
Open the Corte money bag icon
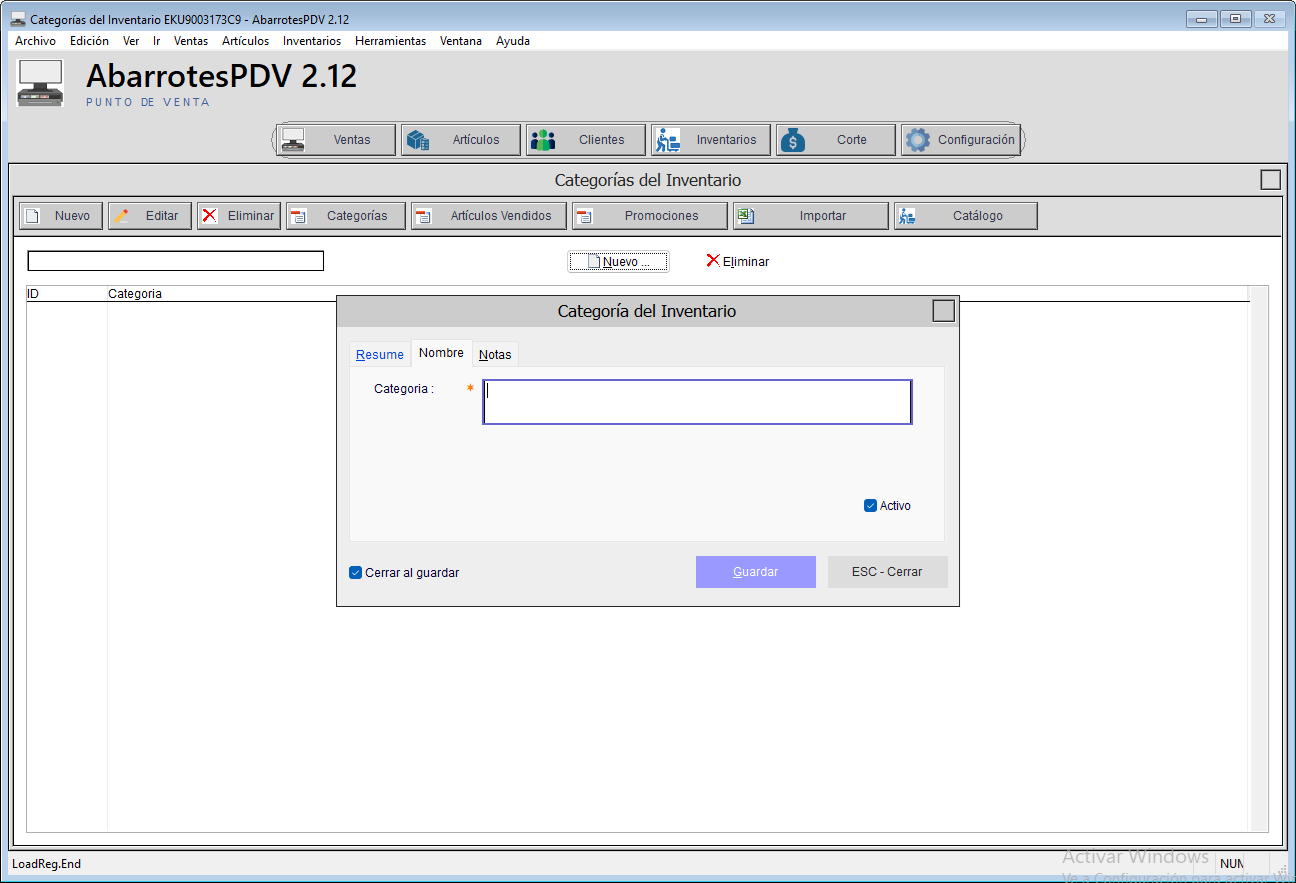(x=792, y=140)
